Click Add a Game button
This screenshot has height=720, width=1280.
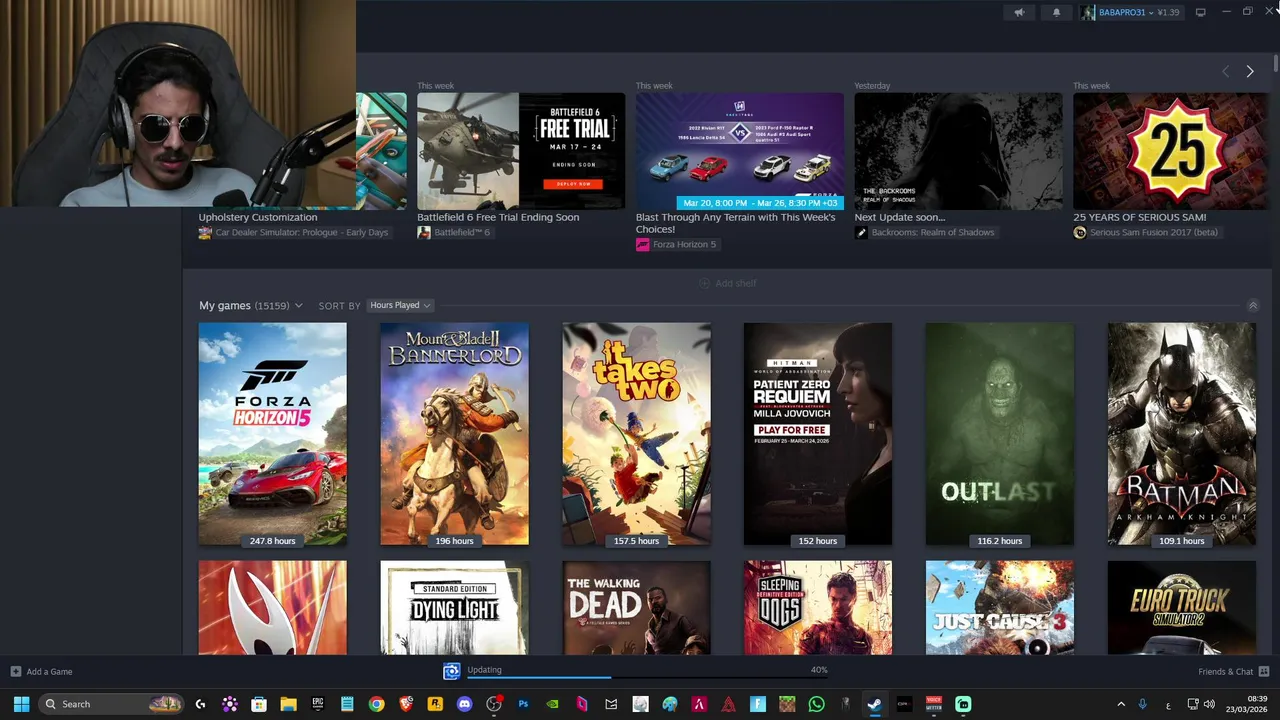[x=41, y=671]
